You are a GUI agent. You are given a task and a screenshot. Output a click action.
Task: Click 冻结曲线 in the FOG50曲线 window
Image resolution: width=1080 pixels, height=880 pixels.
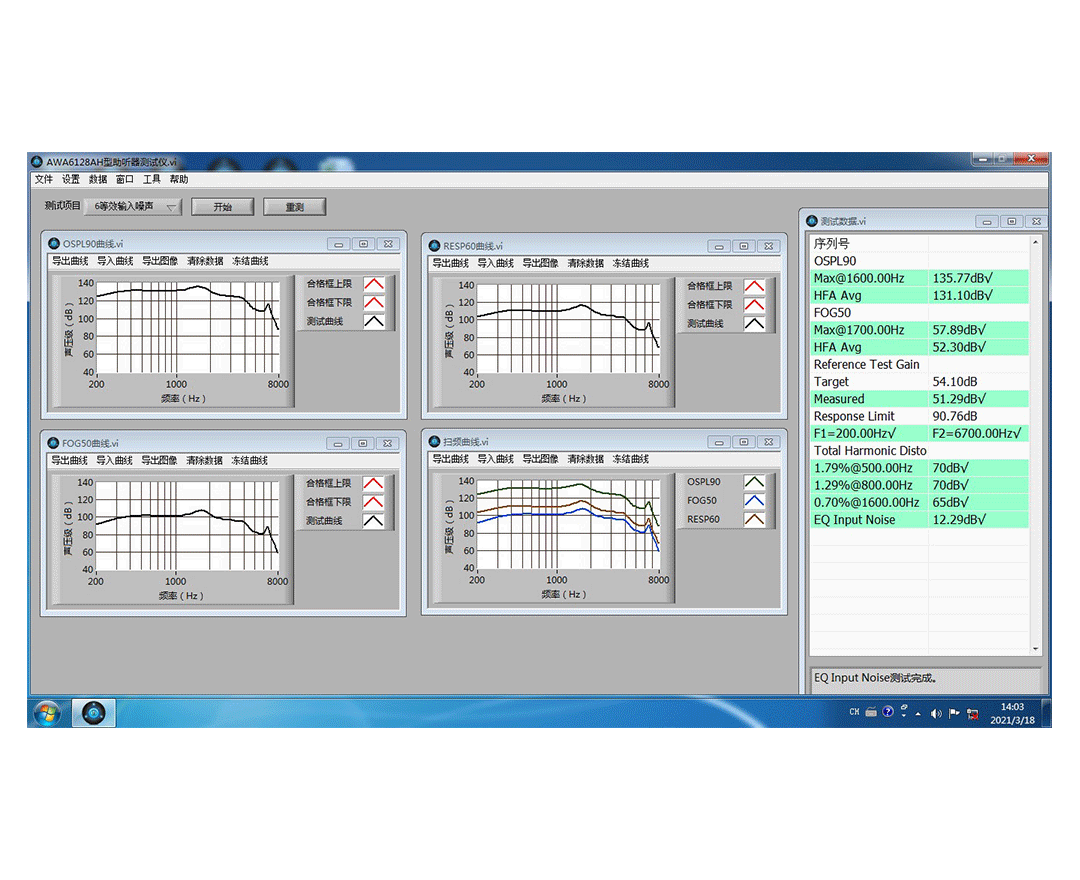(250, 461)
